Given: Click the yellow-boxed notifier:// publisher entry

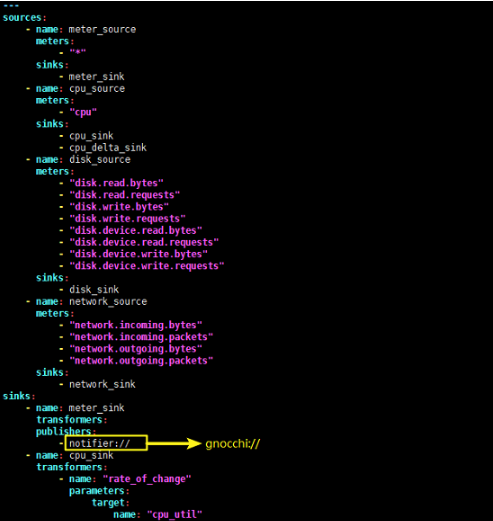Looking at the screenshot, I should pos(106,443).
